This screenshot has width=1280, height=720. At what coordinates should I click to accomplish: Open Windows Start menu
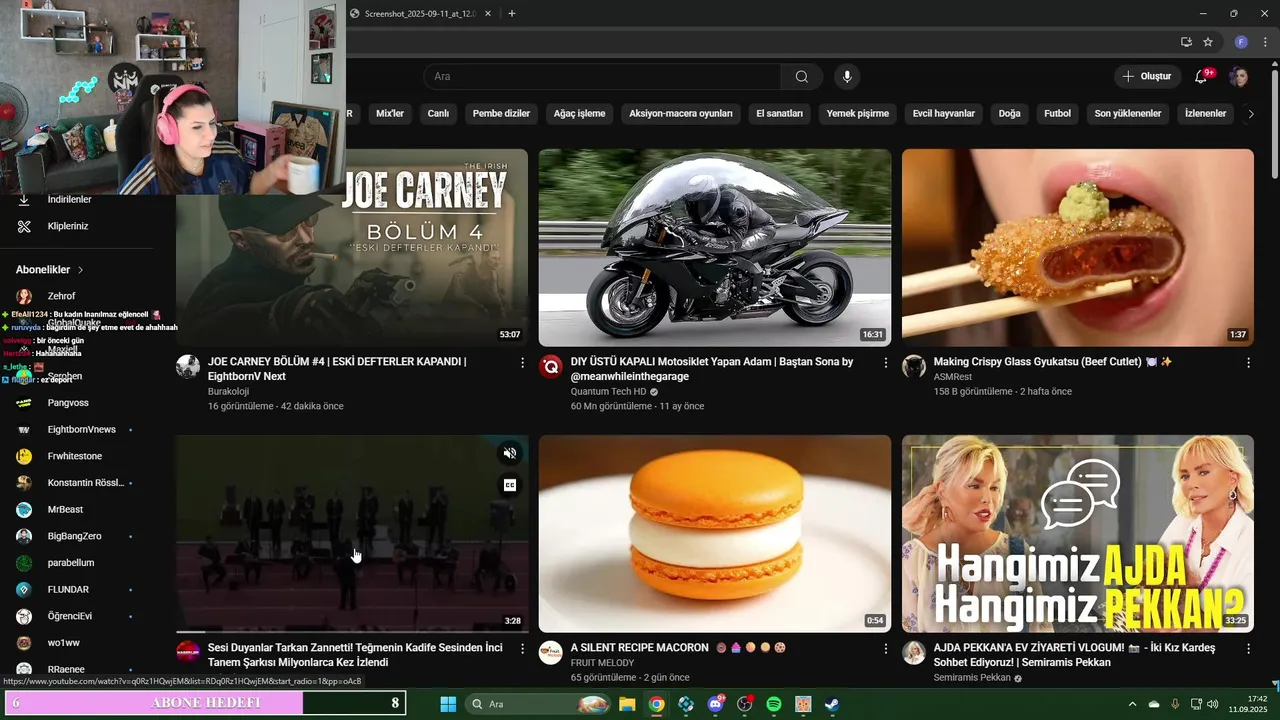[x=448, y=704]
